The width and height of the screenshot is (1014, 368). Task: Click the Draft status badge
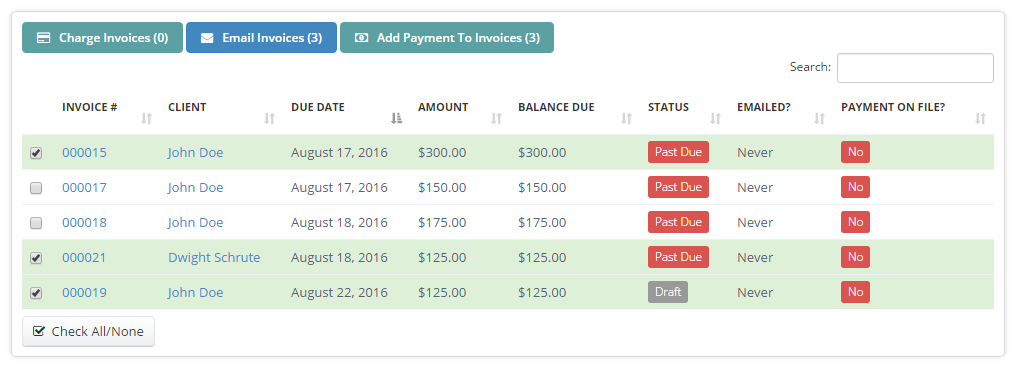pyautogui.click(x=668, y=292)
